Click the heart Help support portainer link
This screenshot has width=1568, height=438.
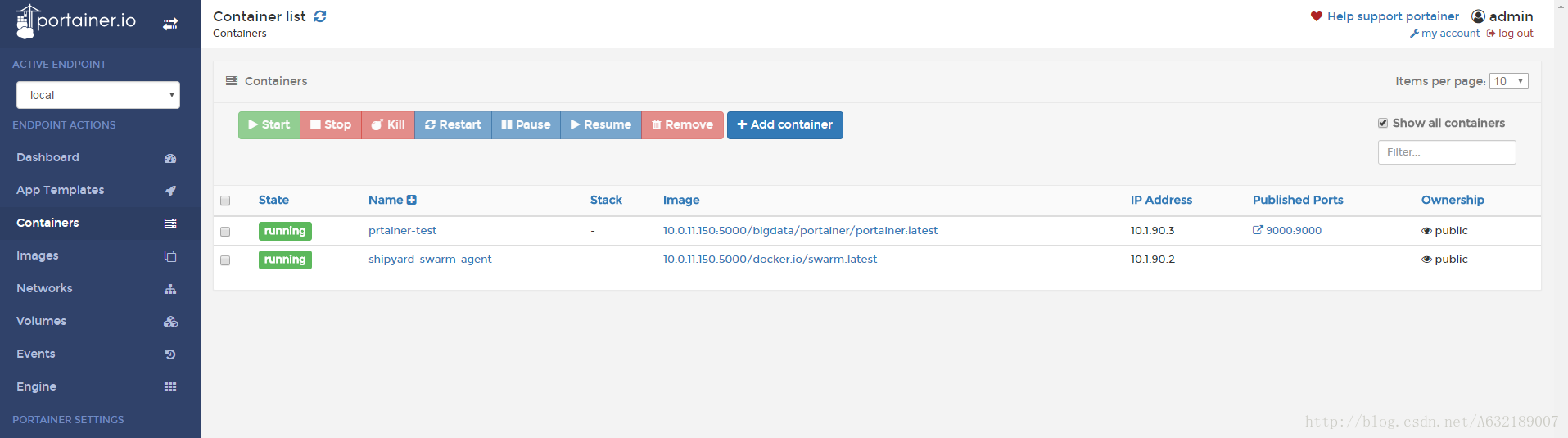[x=1385, y=16]
